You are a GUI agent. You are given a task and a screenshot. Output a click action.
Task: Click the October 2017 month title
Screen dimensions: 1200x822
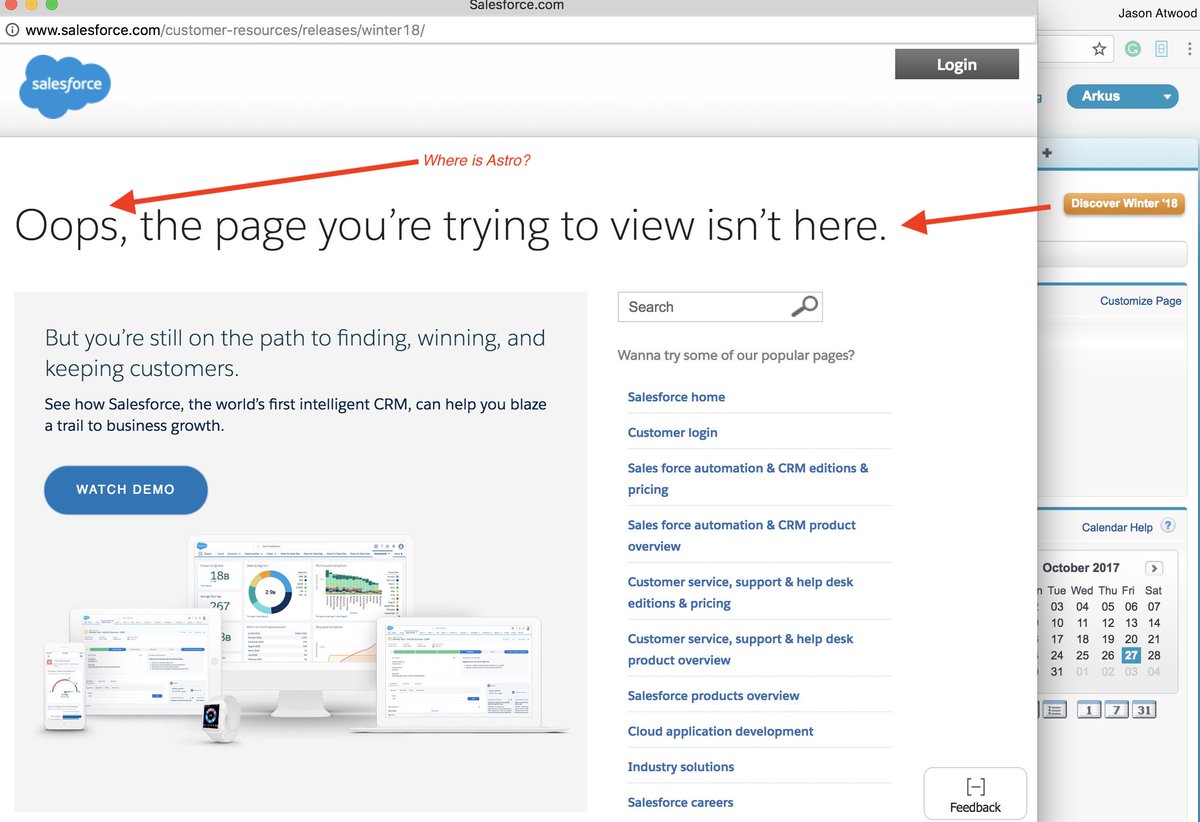[1081, 567]
